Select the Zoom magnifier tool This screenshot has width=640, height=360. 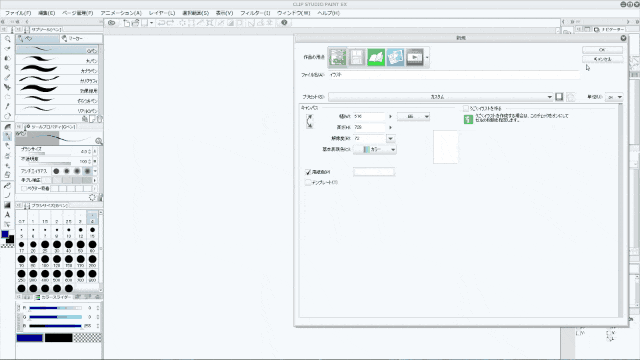point(7,39)
